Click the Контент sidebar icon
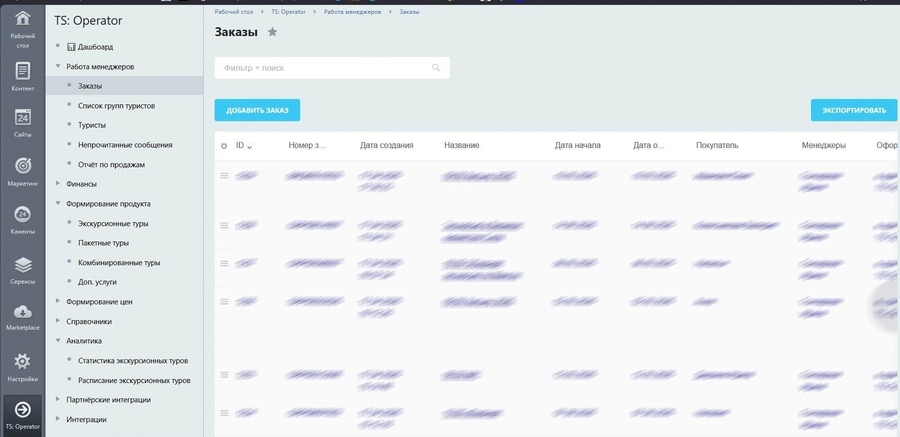Screen dimensions: 900x437 pos(22,72)
